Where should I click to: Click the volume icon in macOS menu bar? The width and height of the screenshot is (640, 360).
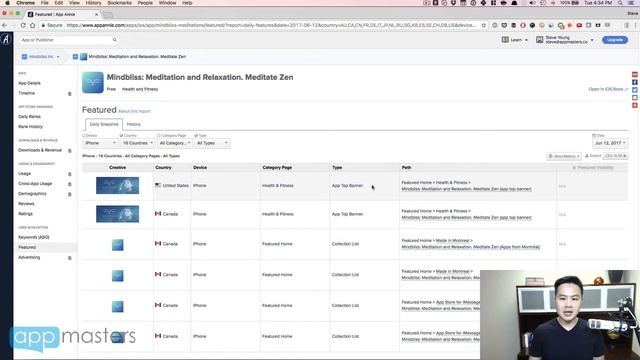pos(533,3)
